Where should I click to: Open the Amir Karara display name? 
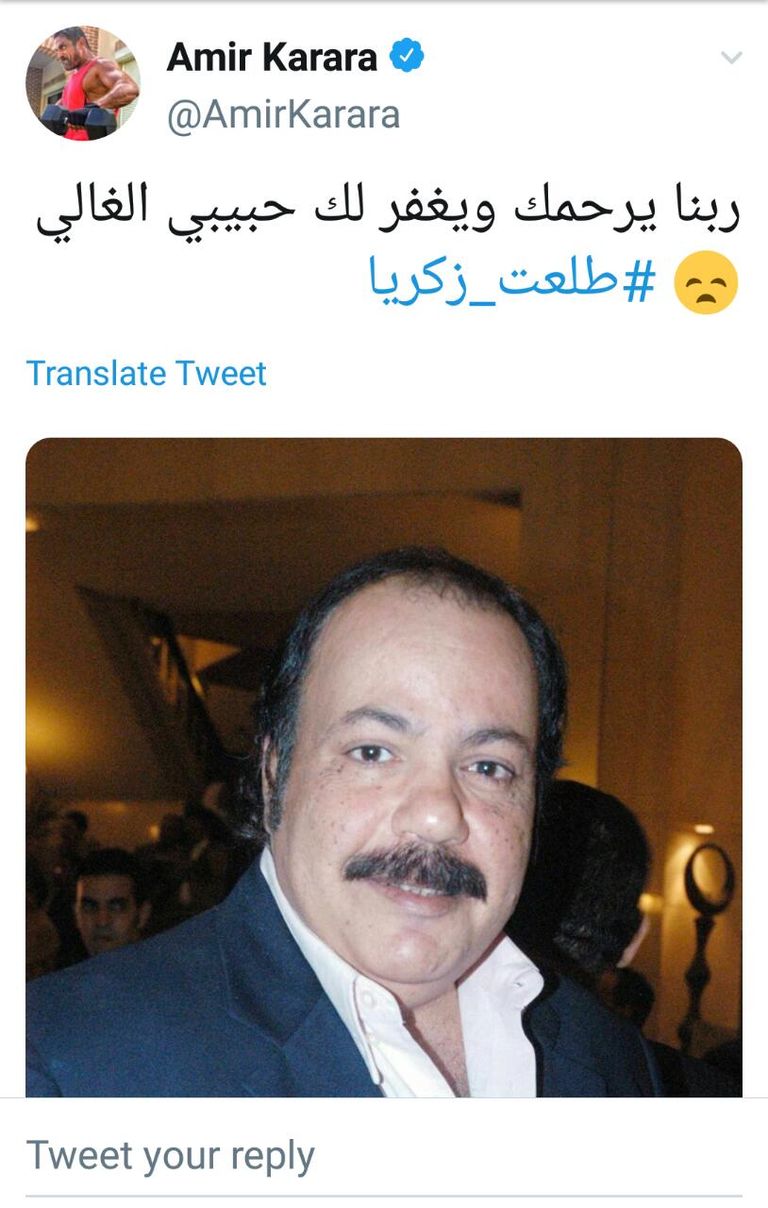[272, 57]
